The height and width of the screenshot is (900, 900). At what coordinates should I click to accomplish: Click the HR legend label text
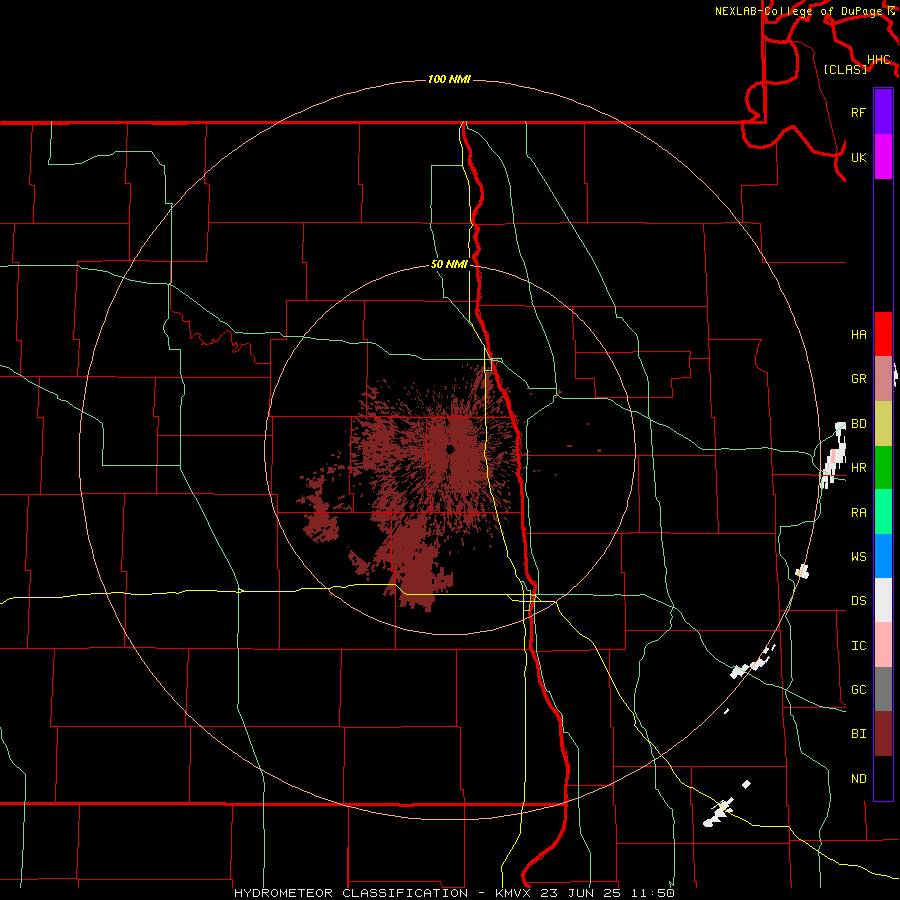(x=858, y=468)
